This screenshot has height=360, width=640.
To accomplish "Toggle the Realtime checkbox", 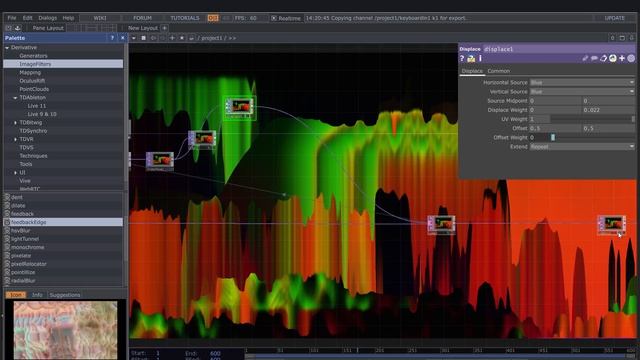I will pyautogui.click(x=274, y=18).
